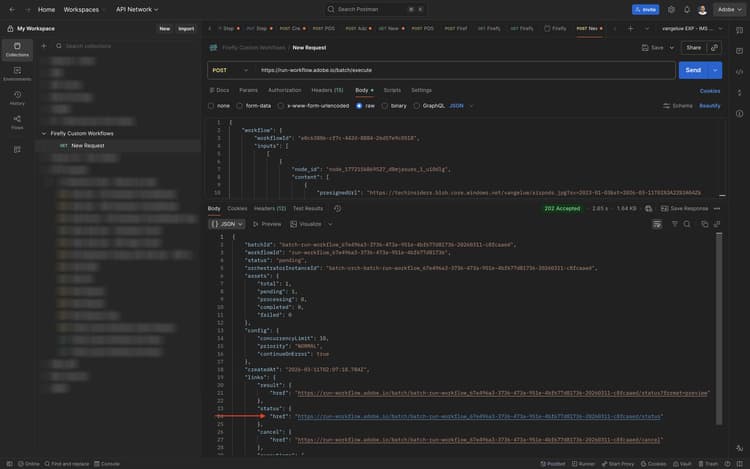
Task: Switch to the request Headers tab
Action: pyautogui.click(x=327, y=90)
